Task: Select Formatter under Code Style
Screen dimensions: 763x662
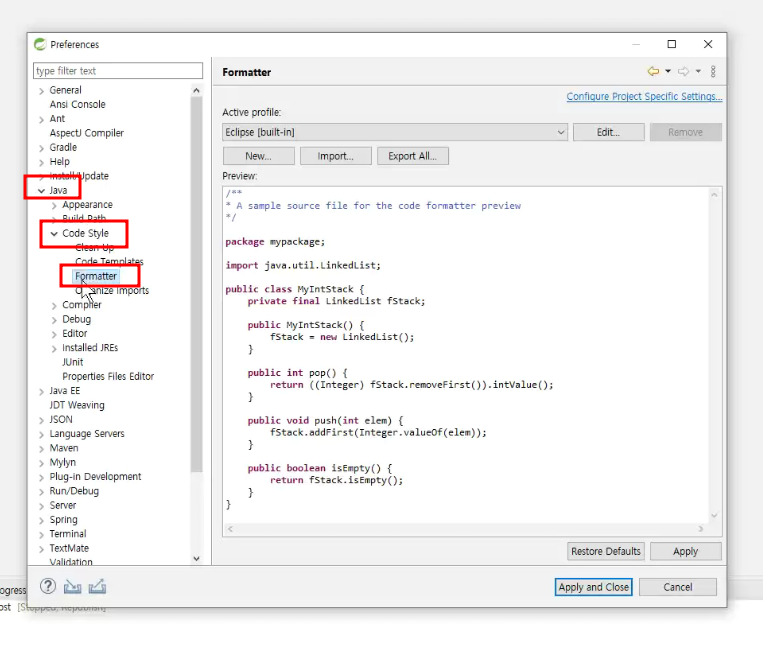Action: pos(96,276)
